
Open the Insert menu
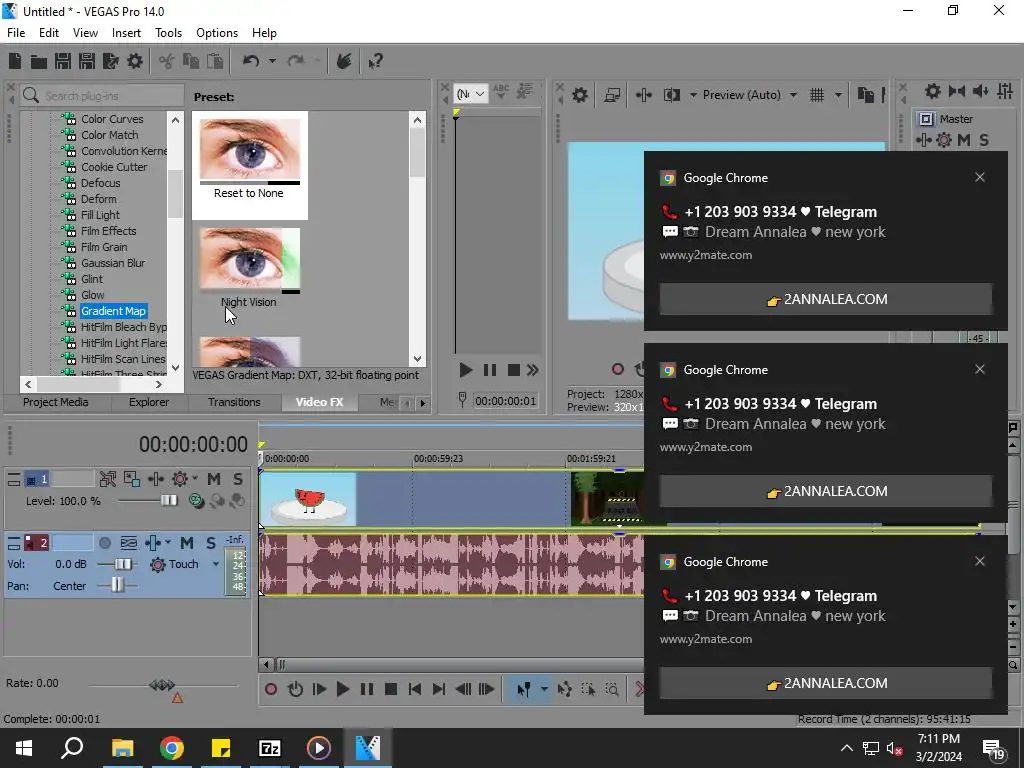click(x=126, y=33)
